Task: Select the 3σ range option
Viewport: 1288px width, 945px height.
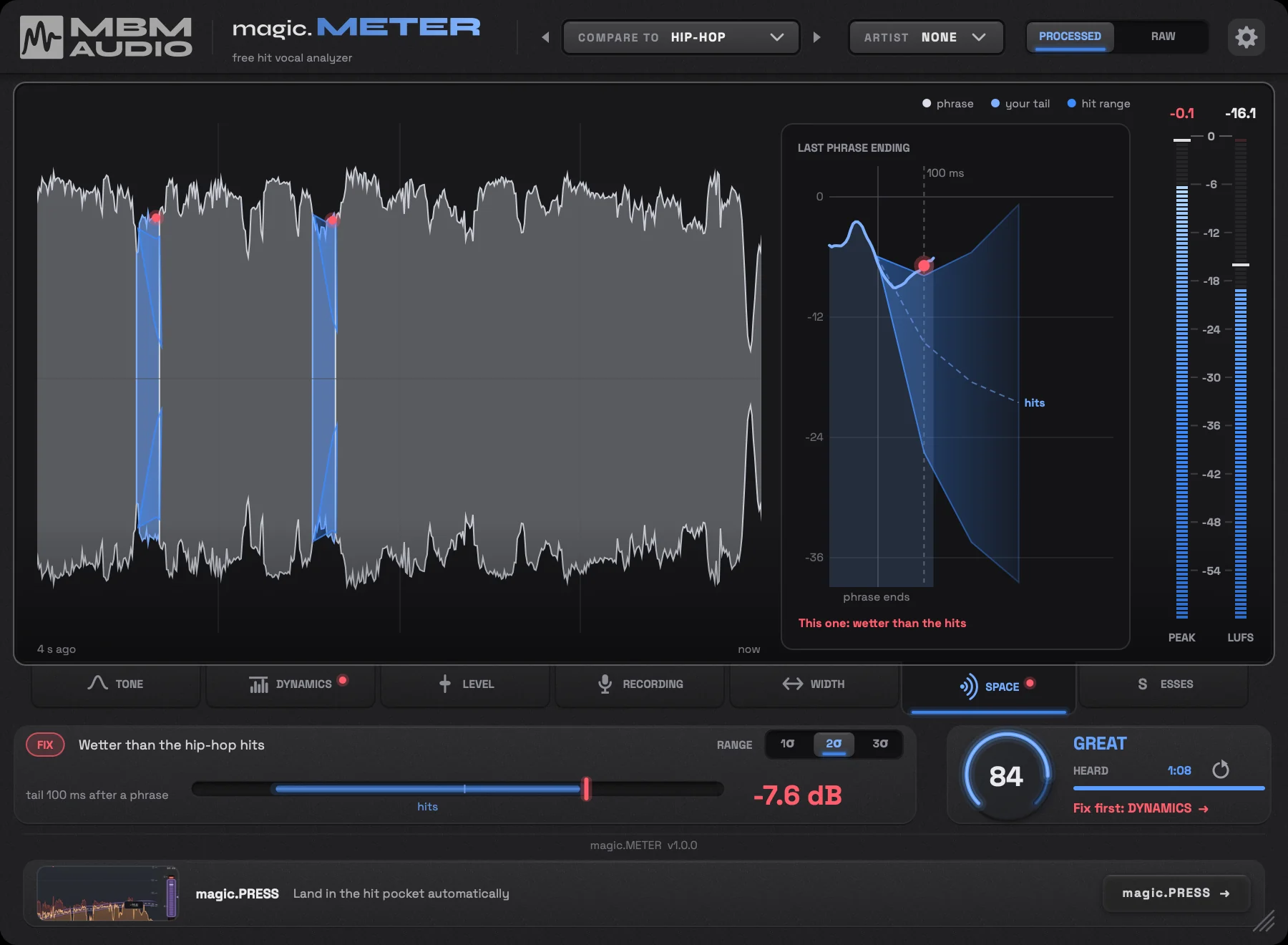Action: tap(880, 744)
